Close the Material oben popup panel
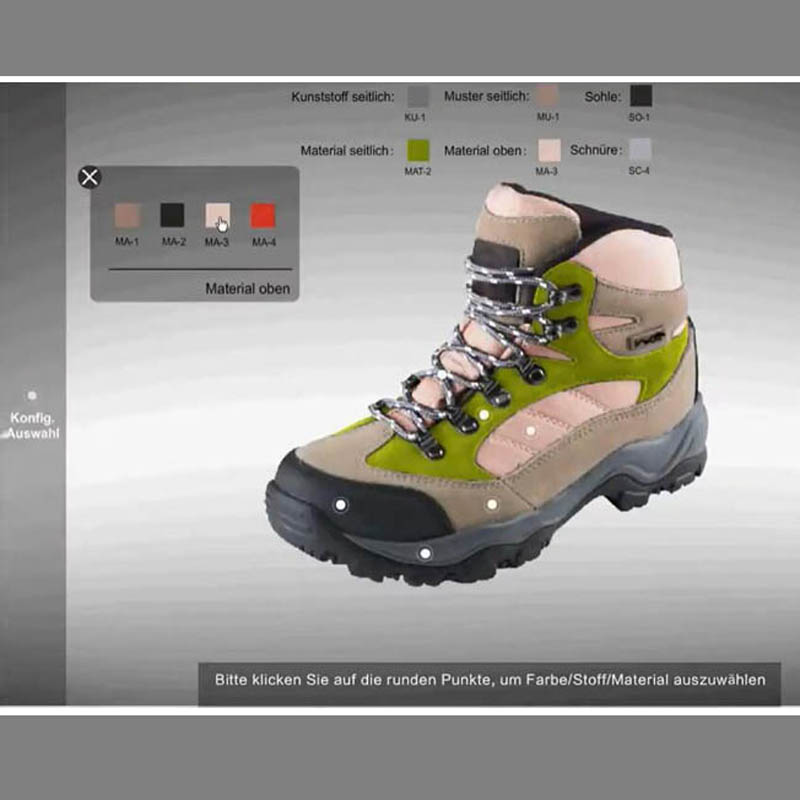The height and width of the screenshot is (800, 800). (90, 178)
